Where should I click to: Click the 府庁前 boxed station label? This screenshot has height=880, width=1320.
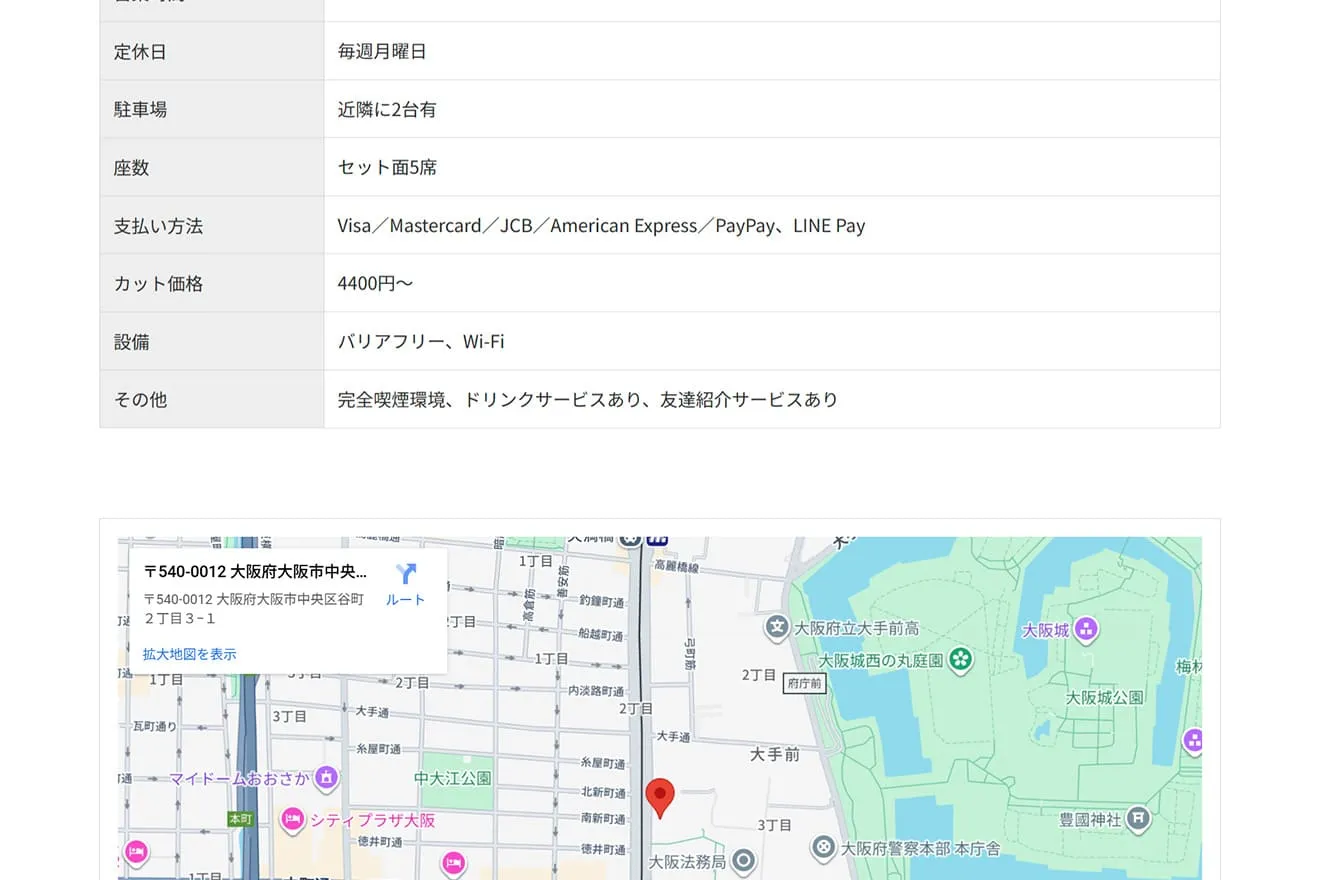(804, 685)
